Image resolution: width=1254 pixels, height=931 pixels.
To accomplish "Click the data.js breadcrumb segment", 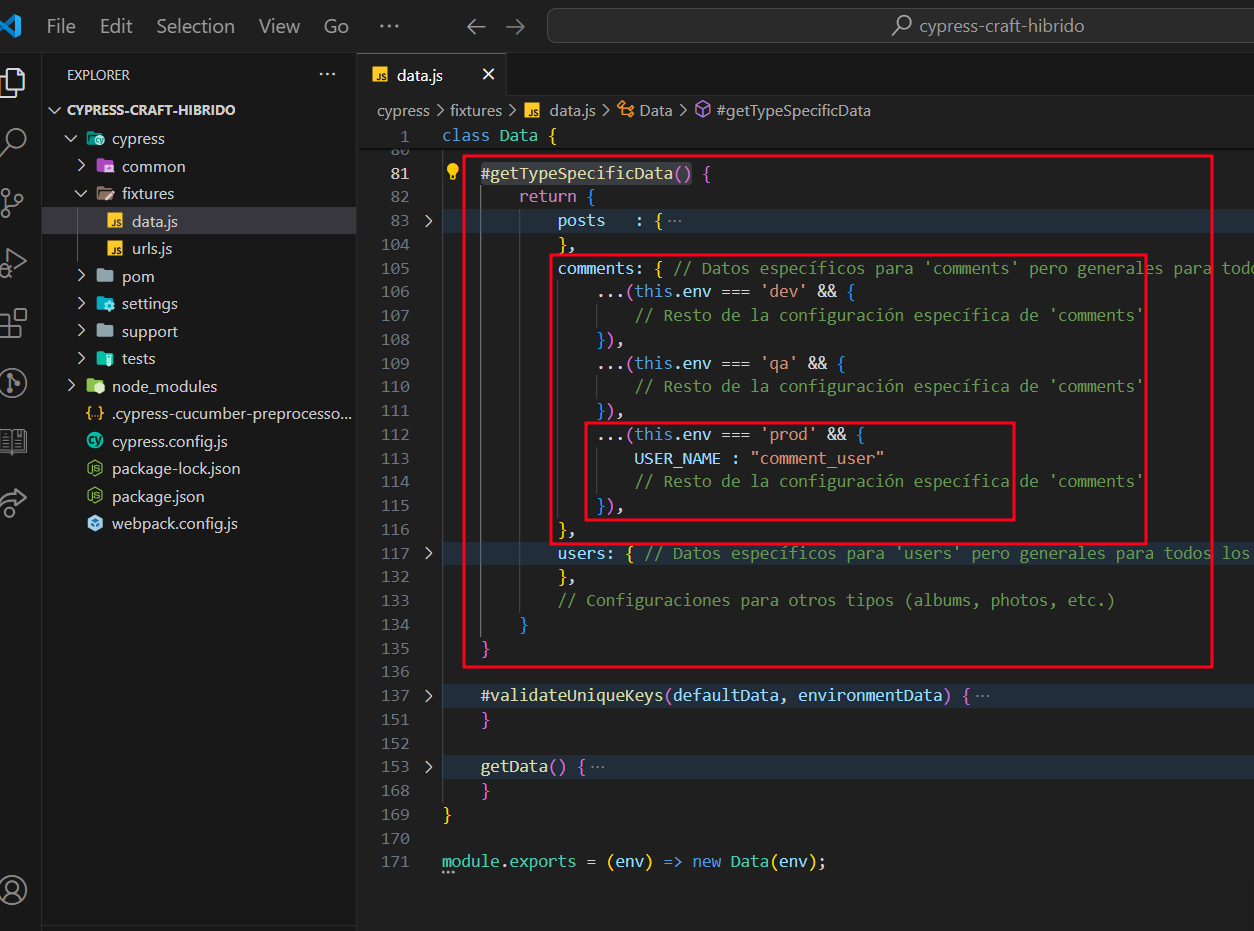I will pyautogui.click(x=560, y=111).
